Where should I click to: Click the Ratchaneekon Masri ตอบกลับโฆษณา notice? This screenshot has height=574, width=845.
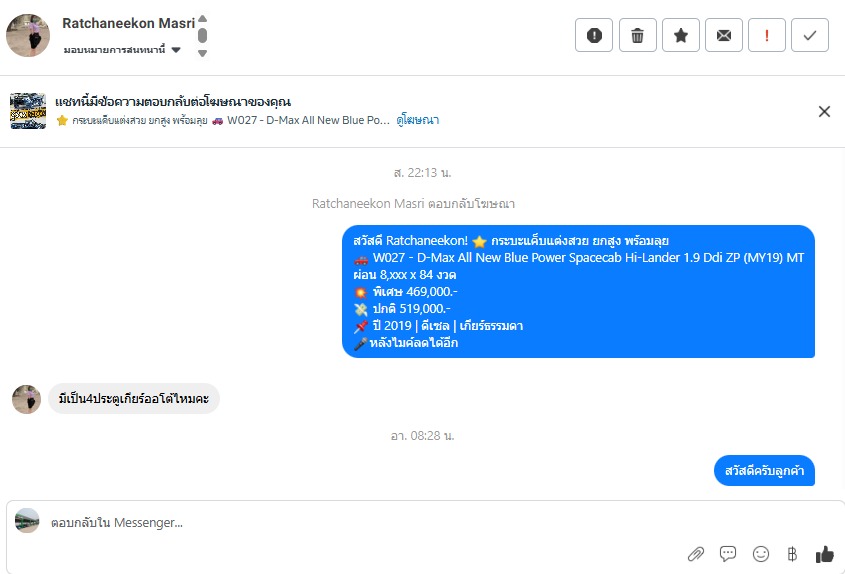click(x=413, y=204)
